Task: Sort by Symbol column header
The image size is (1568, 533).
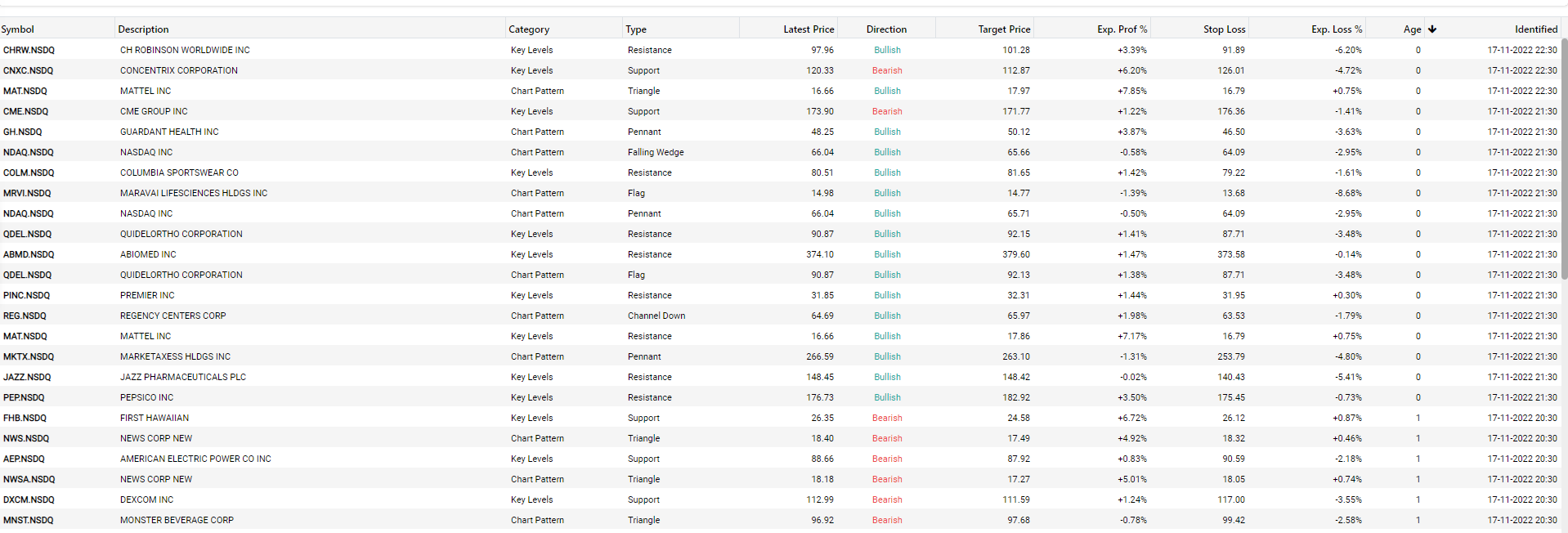Action: [18, 29]
